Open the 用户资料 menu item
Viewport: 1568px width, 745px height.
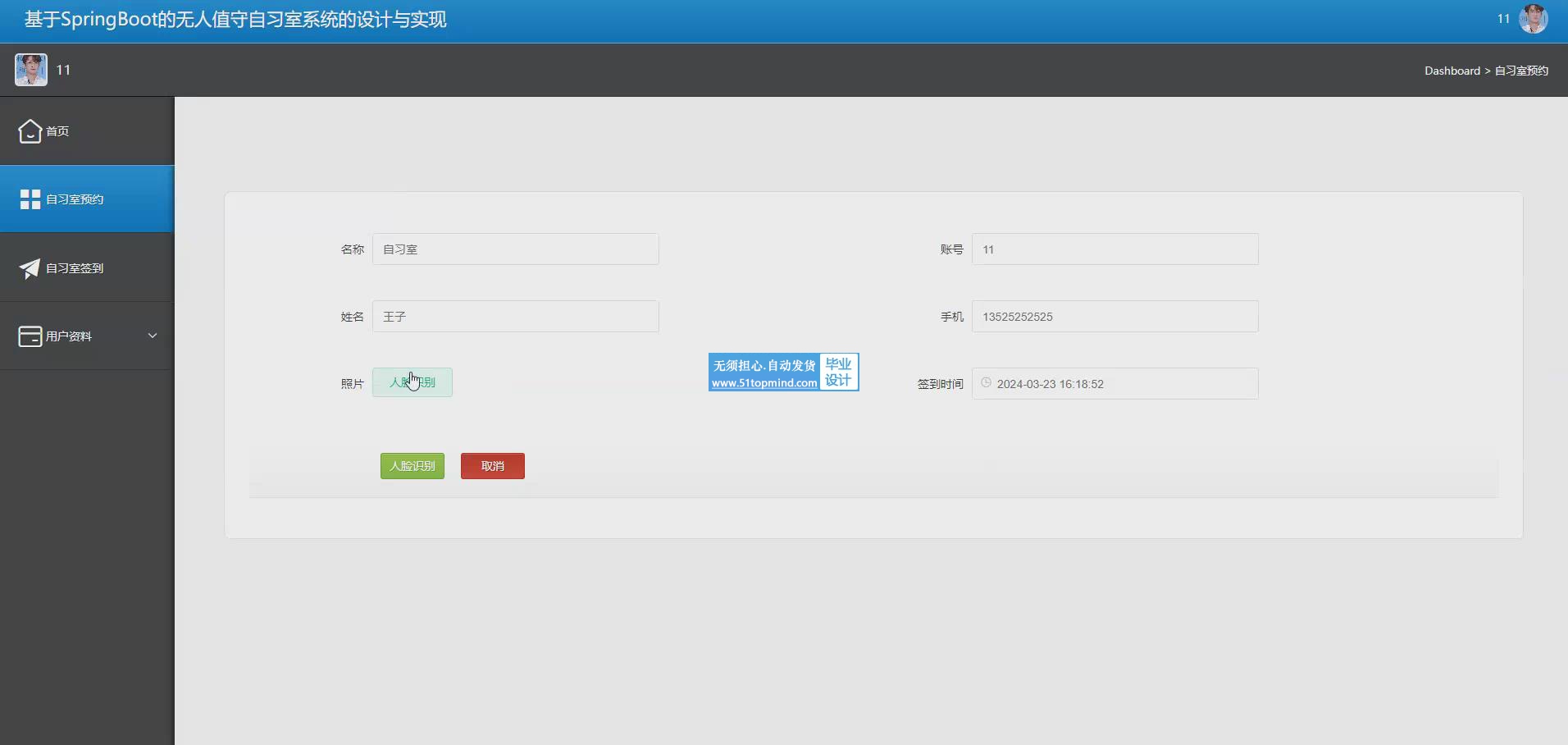point(87,336)
